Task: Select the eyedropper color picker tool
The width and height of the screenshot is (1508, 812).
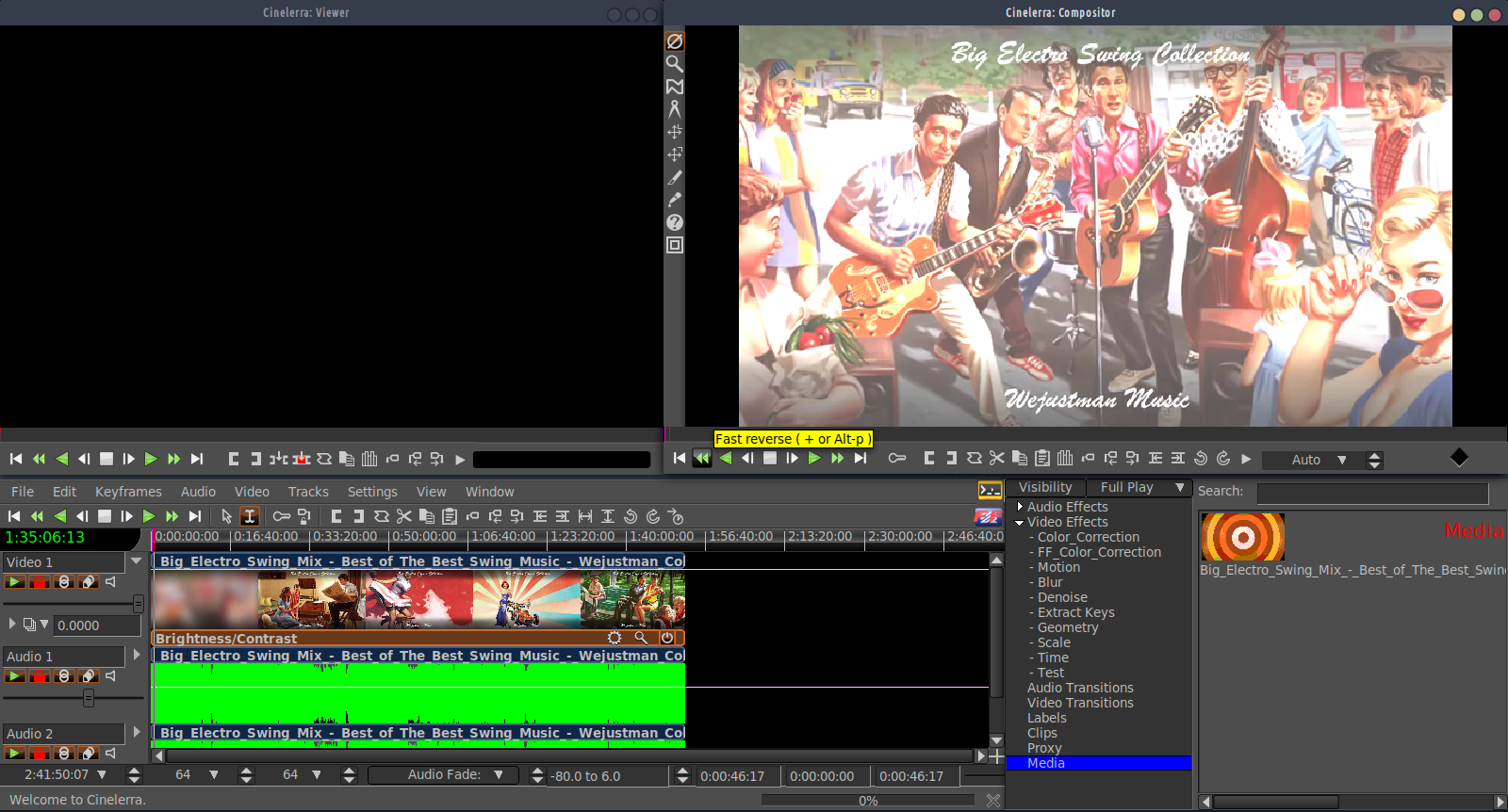Action: click(675, 200)
